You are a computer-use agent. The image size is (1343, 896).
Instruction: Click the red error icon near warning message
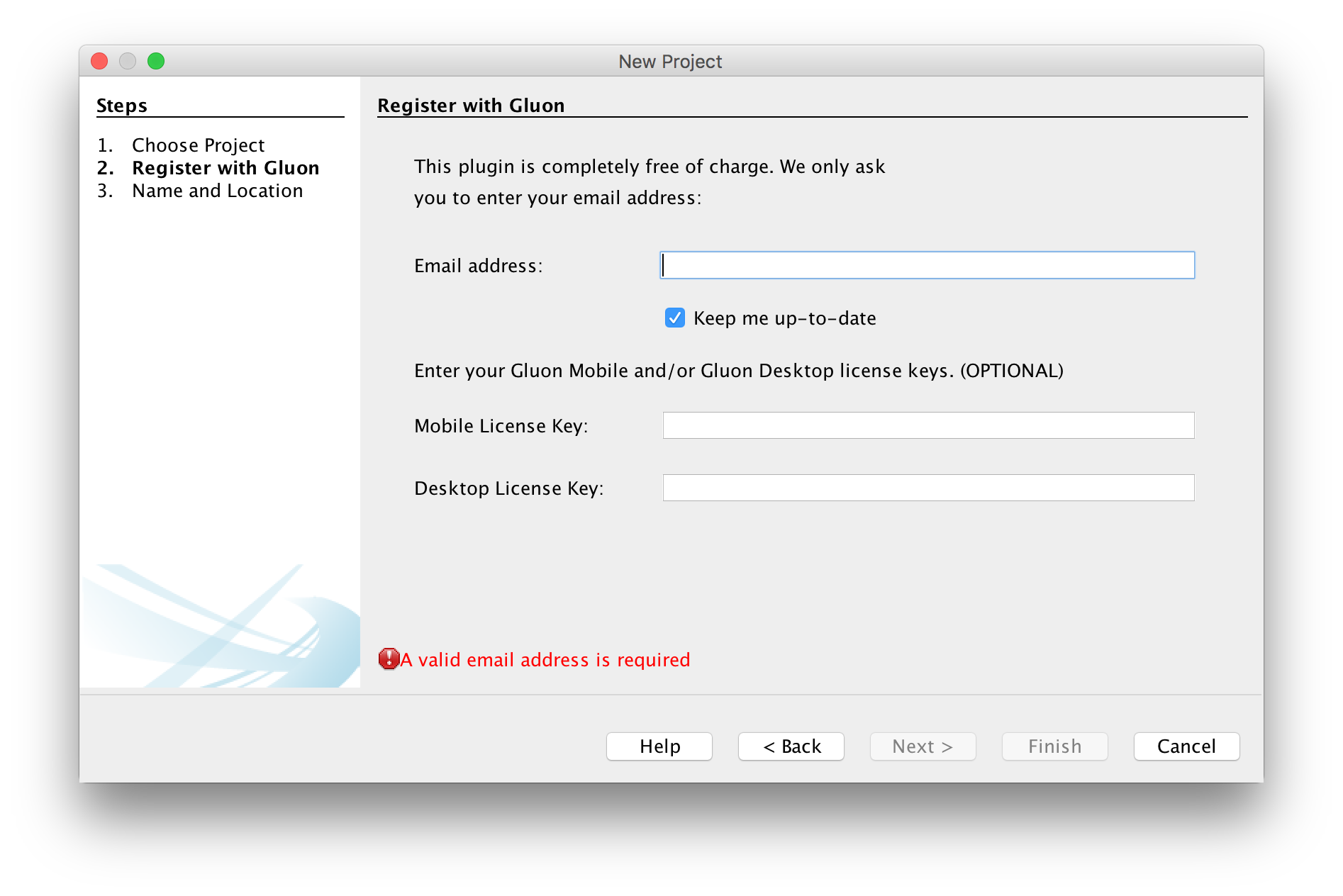(389, 659)
